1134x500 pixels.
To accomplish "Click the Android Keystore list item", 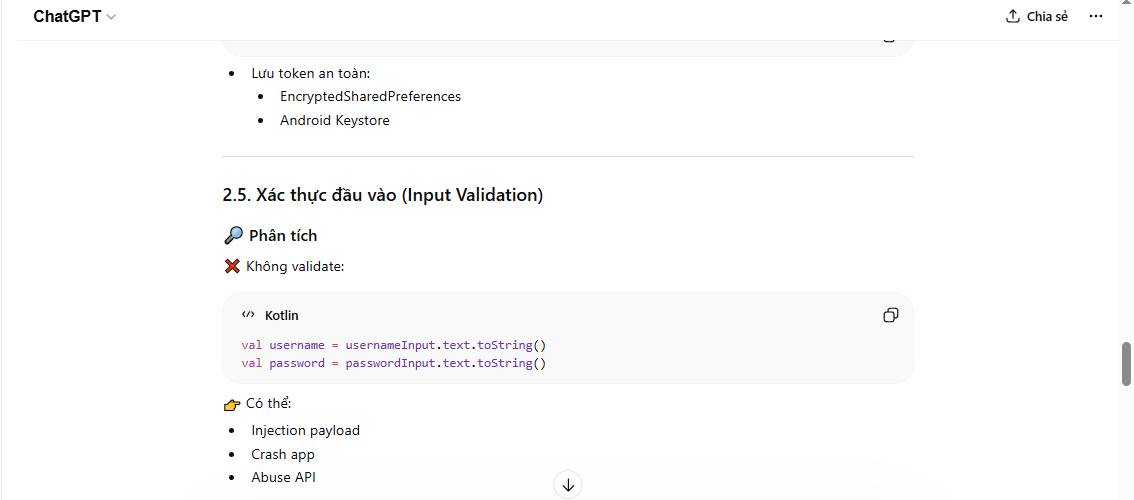I will click(334, 121).
